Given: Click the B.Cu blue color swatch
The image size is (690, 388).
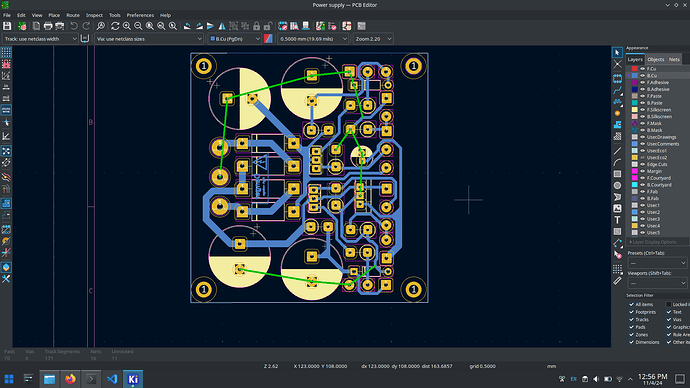Looking at the screenshot, I should click(635, 76).
